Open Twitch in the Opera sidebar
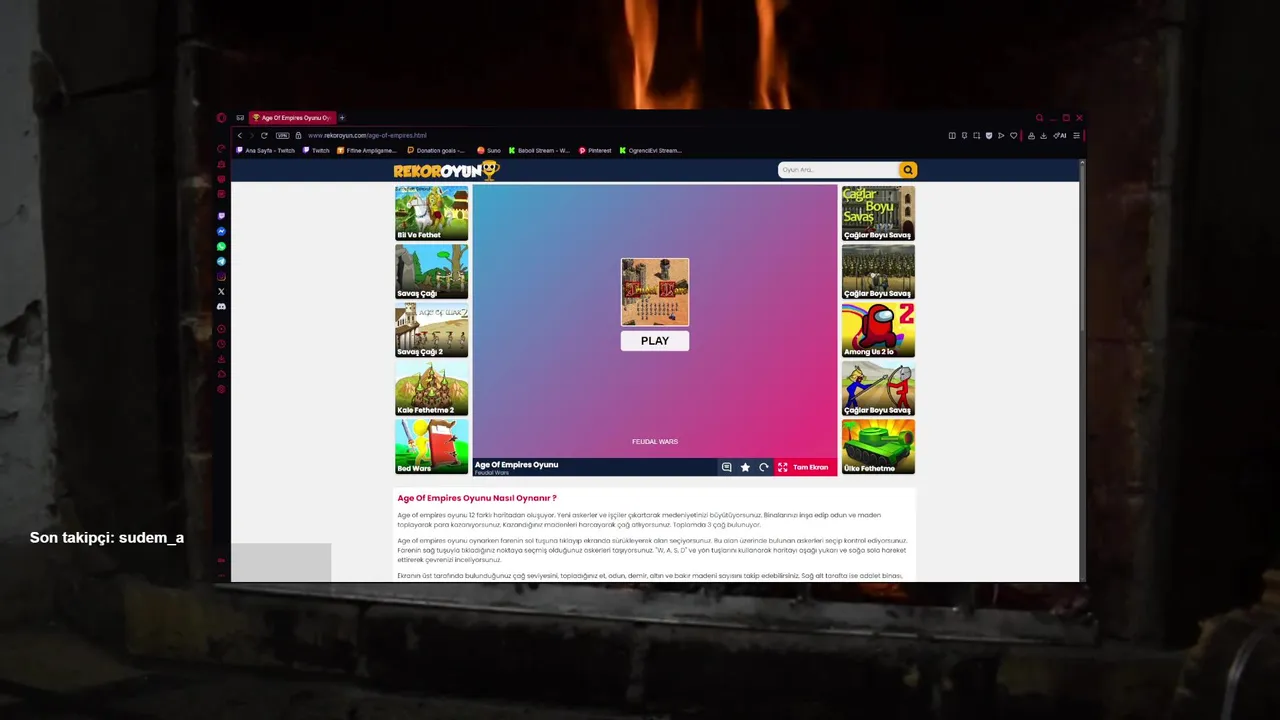 (x=221, y=216)
